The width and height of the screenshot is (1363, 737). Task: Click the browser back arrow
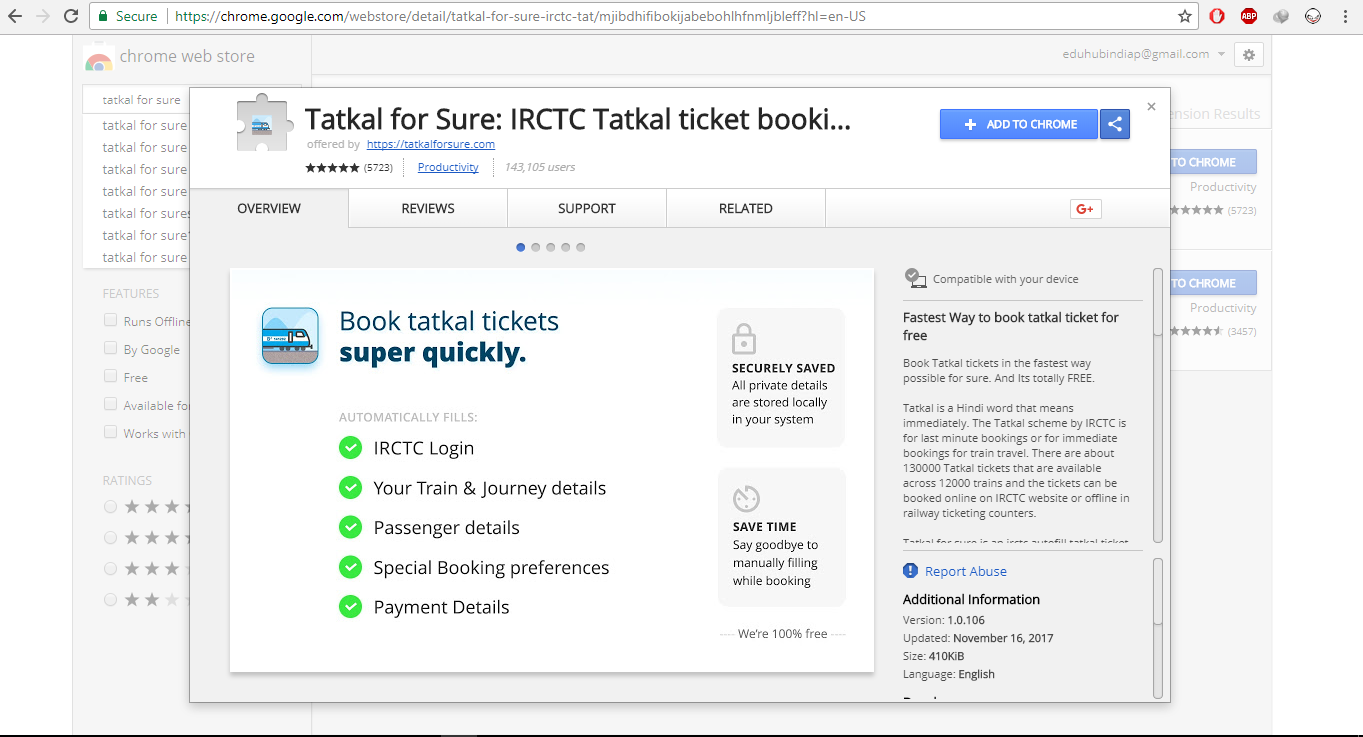pos(16,16)
